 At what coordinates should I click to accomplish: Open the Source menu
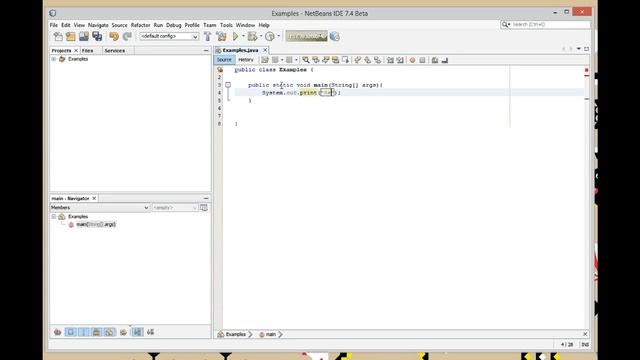pos(120,25)
